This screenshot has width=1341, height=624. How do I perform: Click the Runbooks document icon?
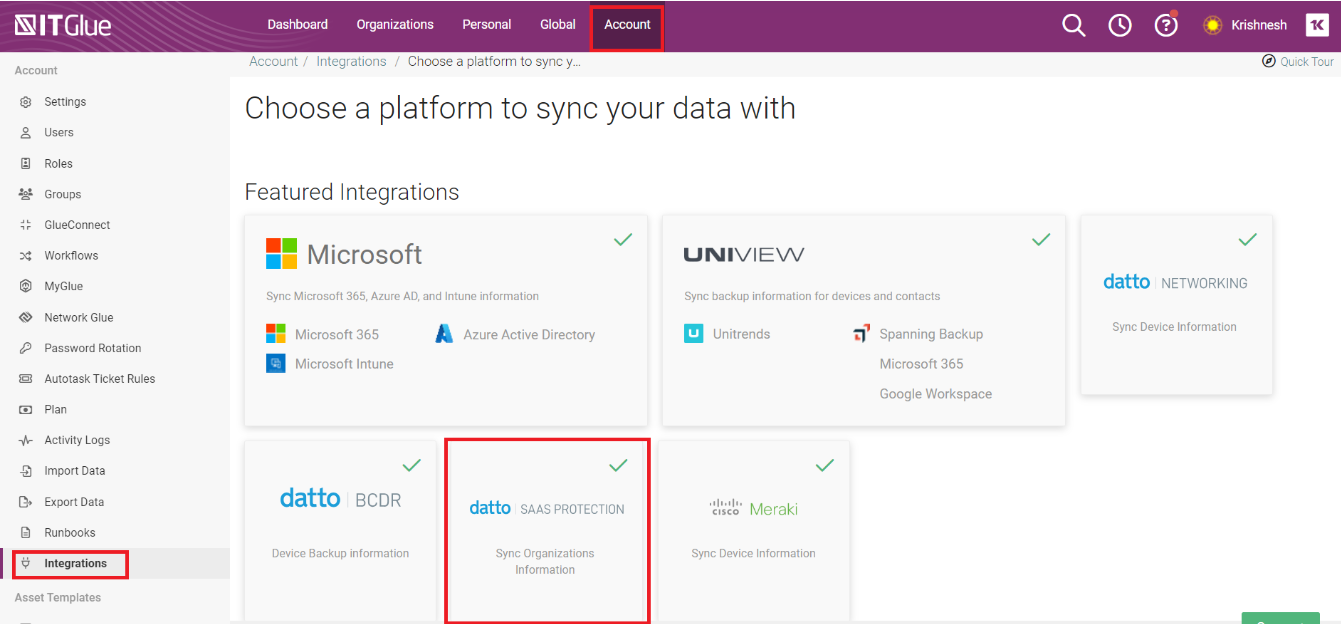pos(26,533)
